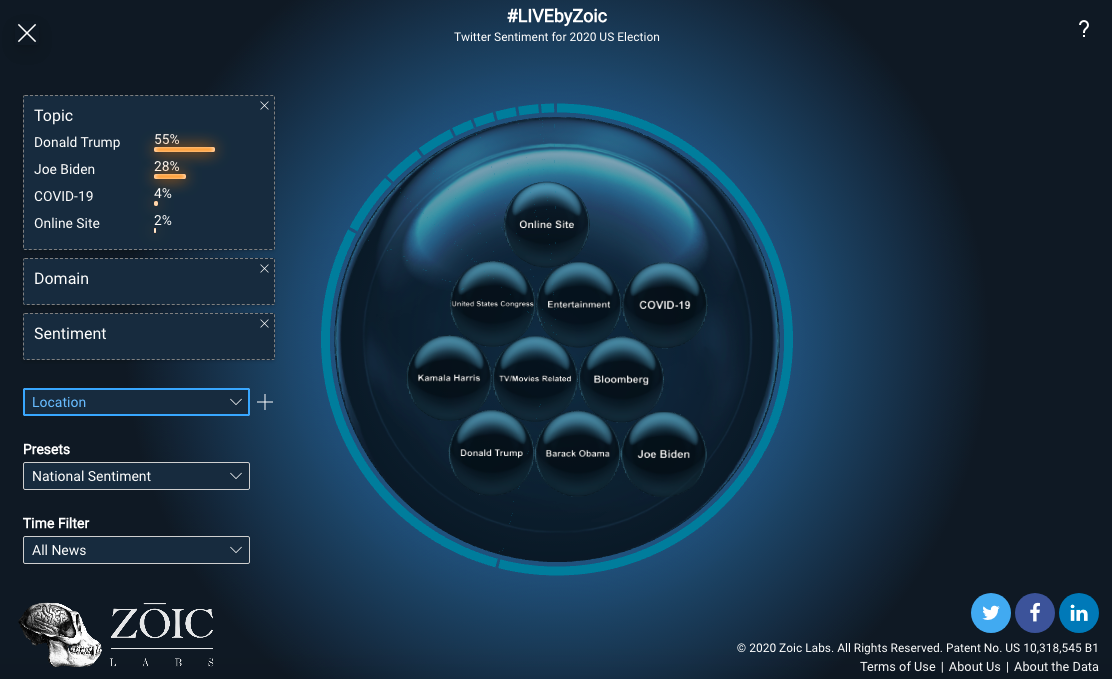
Task: Remove the Topic filter panel
Action: (264, 106)
